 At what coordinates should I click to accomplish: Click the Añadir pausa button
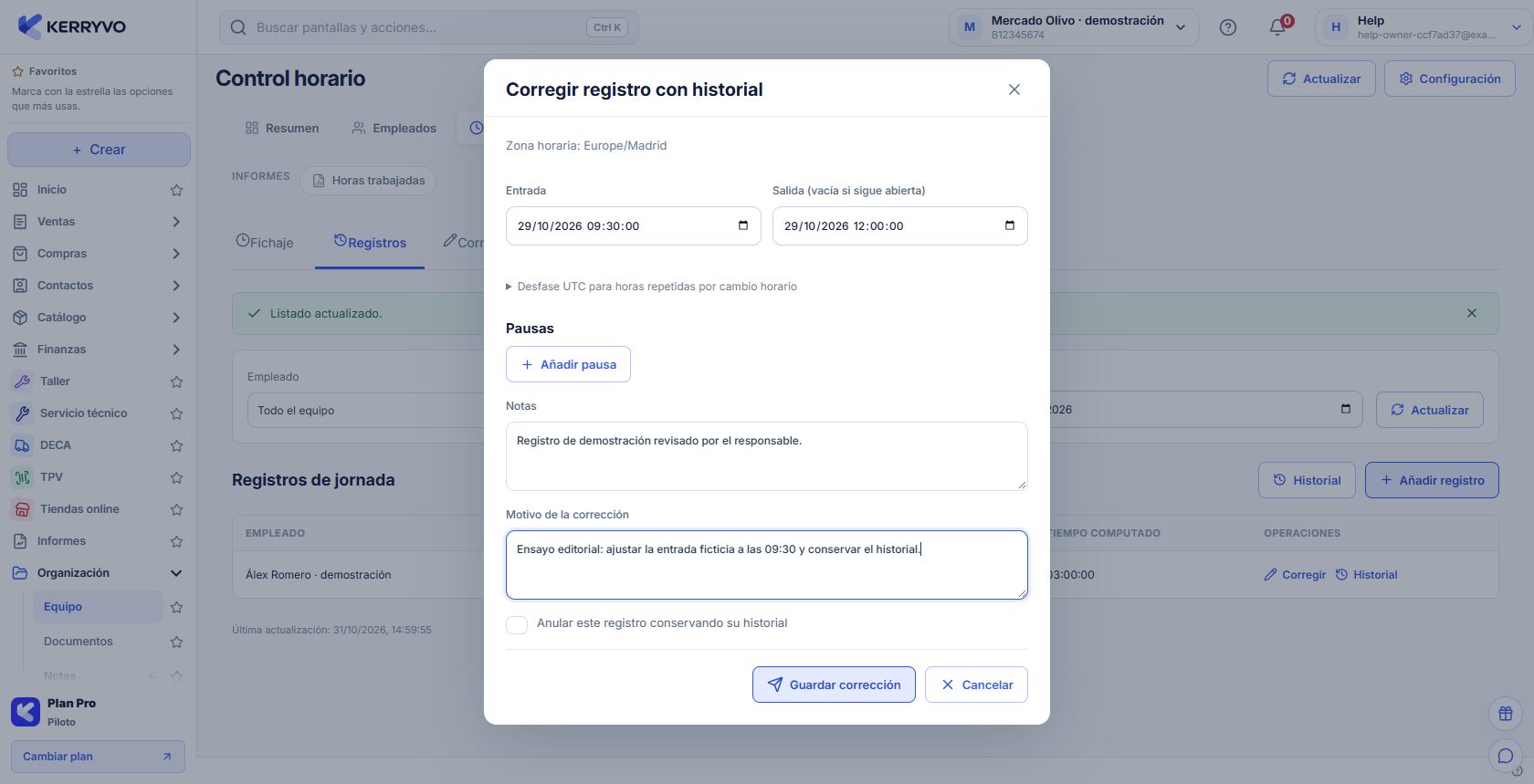568,364
